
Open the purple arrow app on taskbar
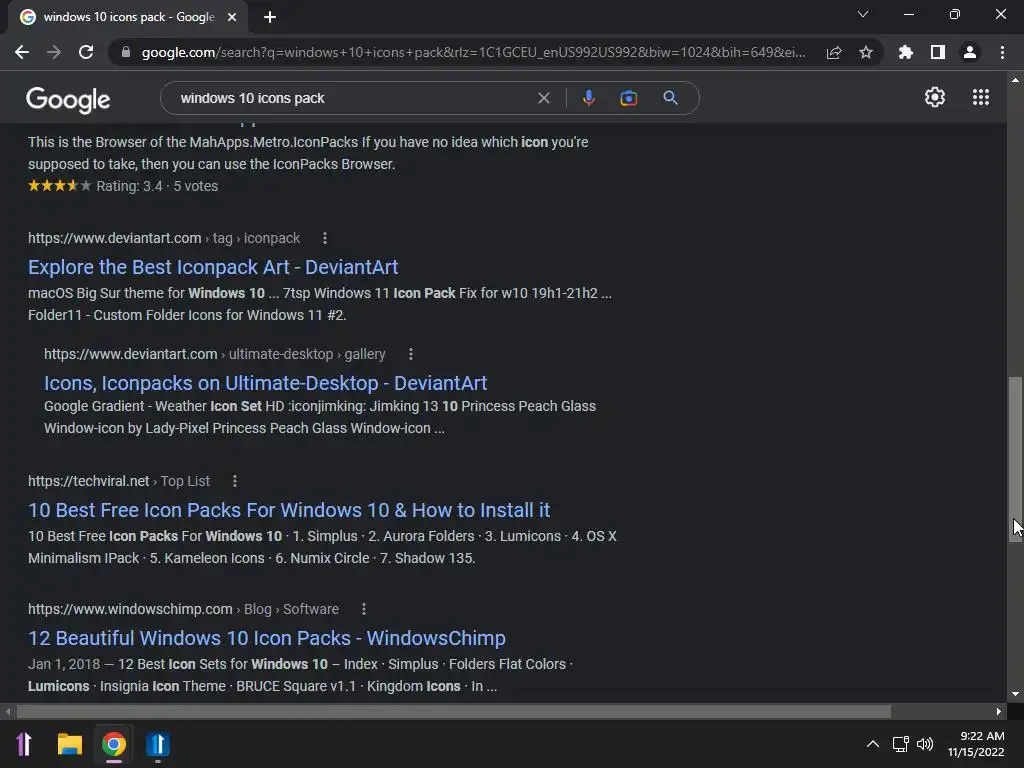pos(24,744)
